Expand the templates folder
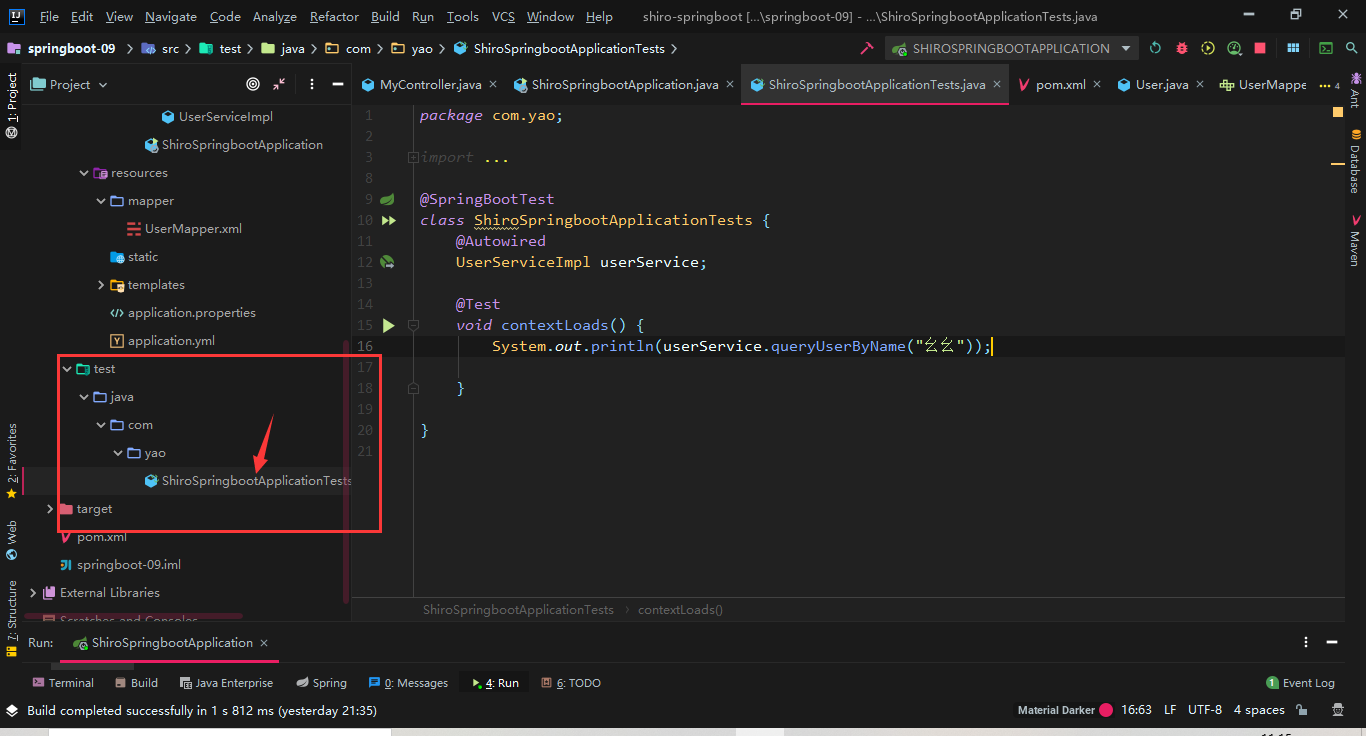1366x736 pixels. pyautogui.click(x=101, y=285)
